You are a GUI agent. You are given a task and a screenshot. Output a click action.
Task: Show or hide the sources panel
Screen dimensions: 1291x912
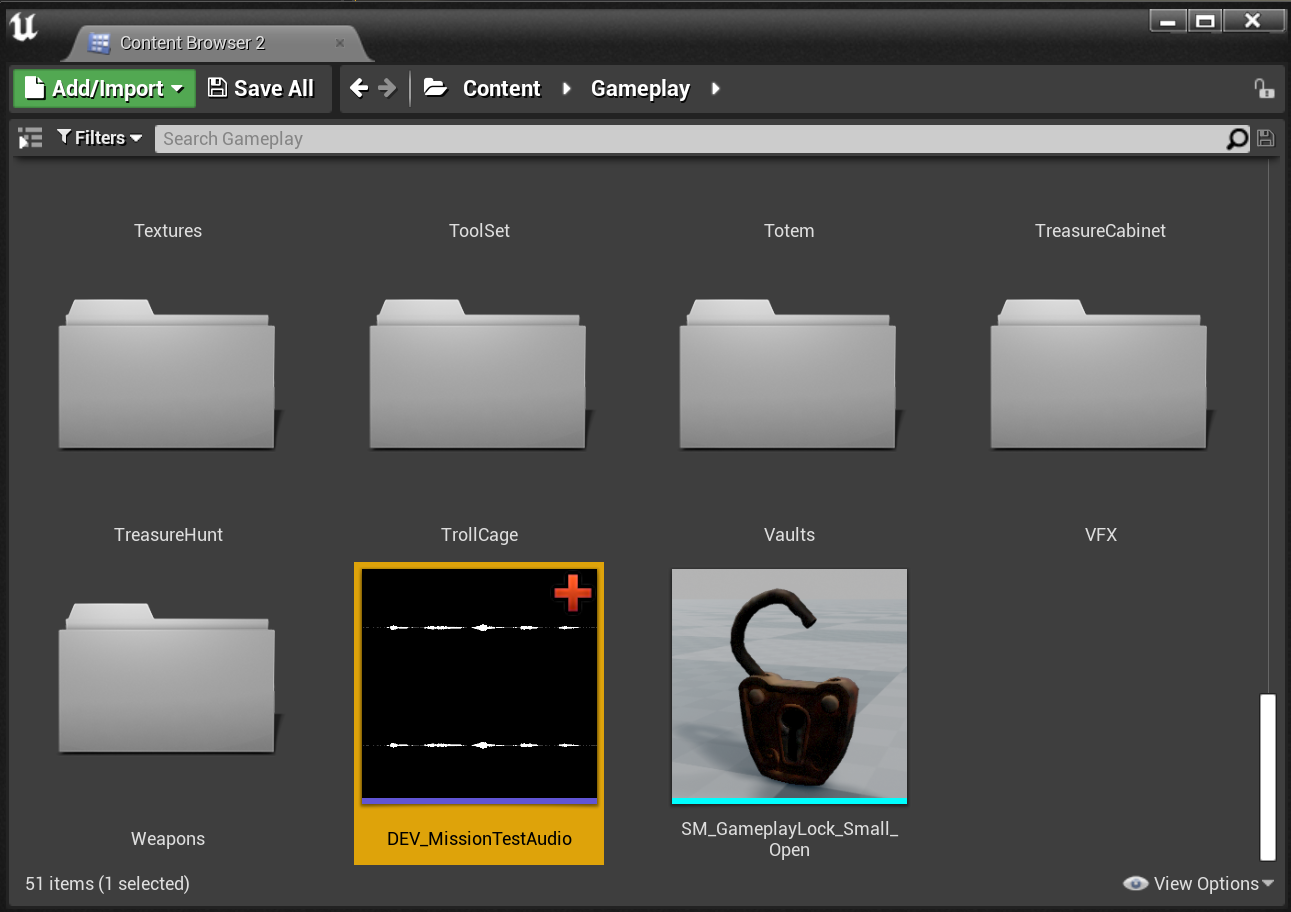click(x=30, y=138)
